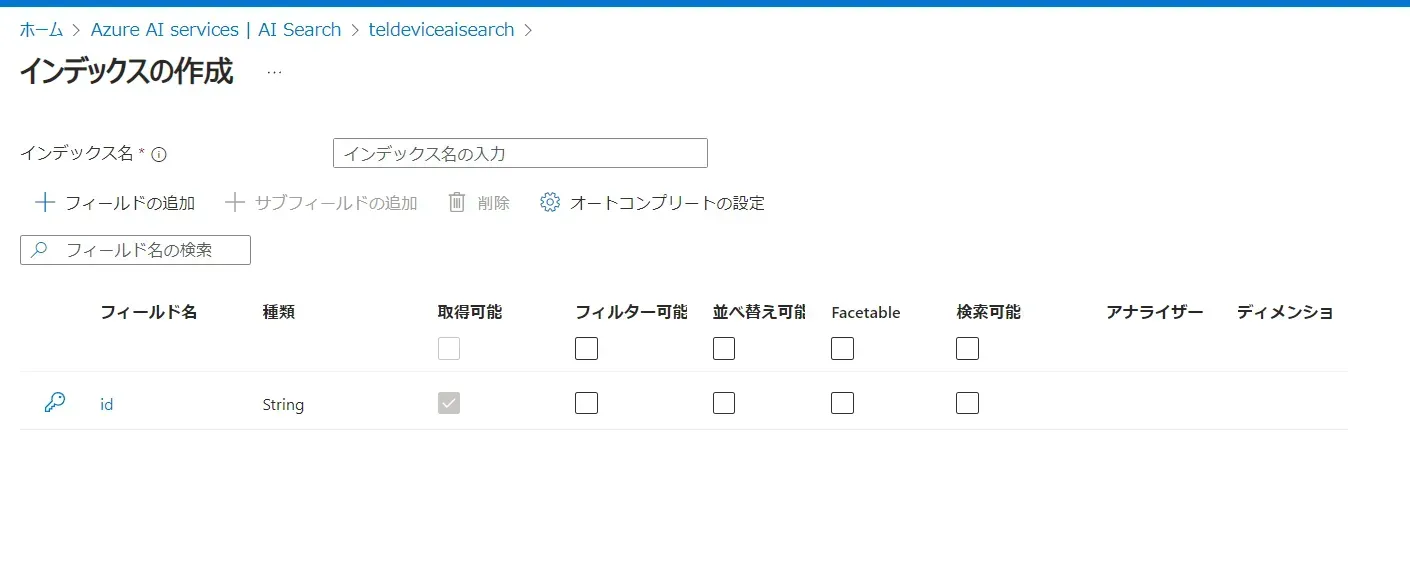Open Azure AI services | AI Search breadcrumb
The height and width of the screenshot is (584, 1410).
(x=216, y=30)
